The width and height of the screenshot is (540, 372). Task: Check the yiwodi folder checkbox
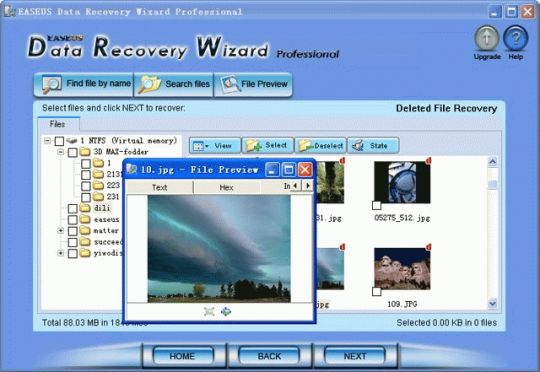point(72,254)
